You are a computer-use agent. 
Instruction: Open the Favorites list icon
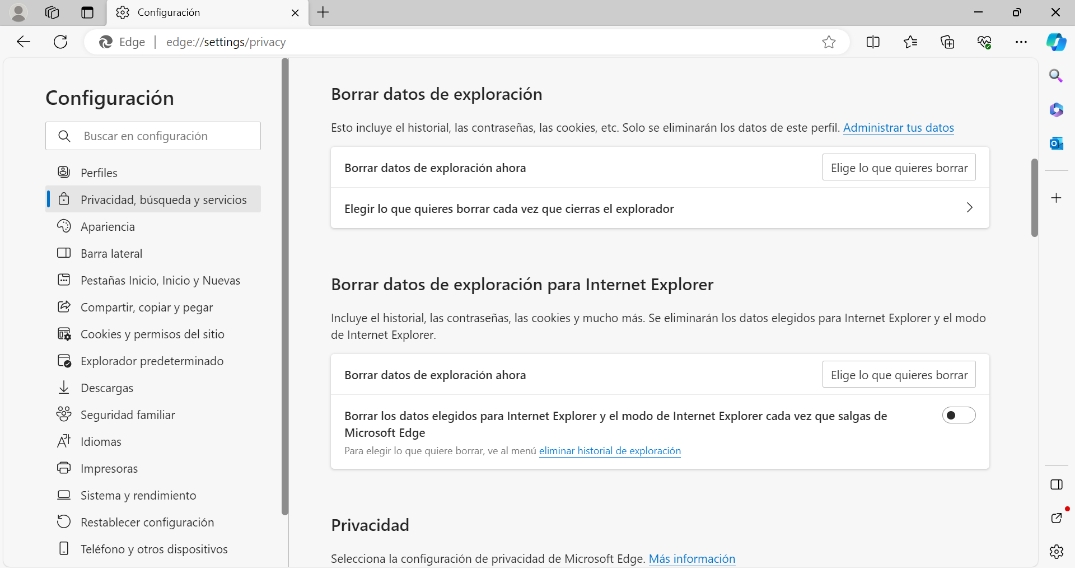point(910,42)
